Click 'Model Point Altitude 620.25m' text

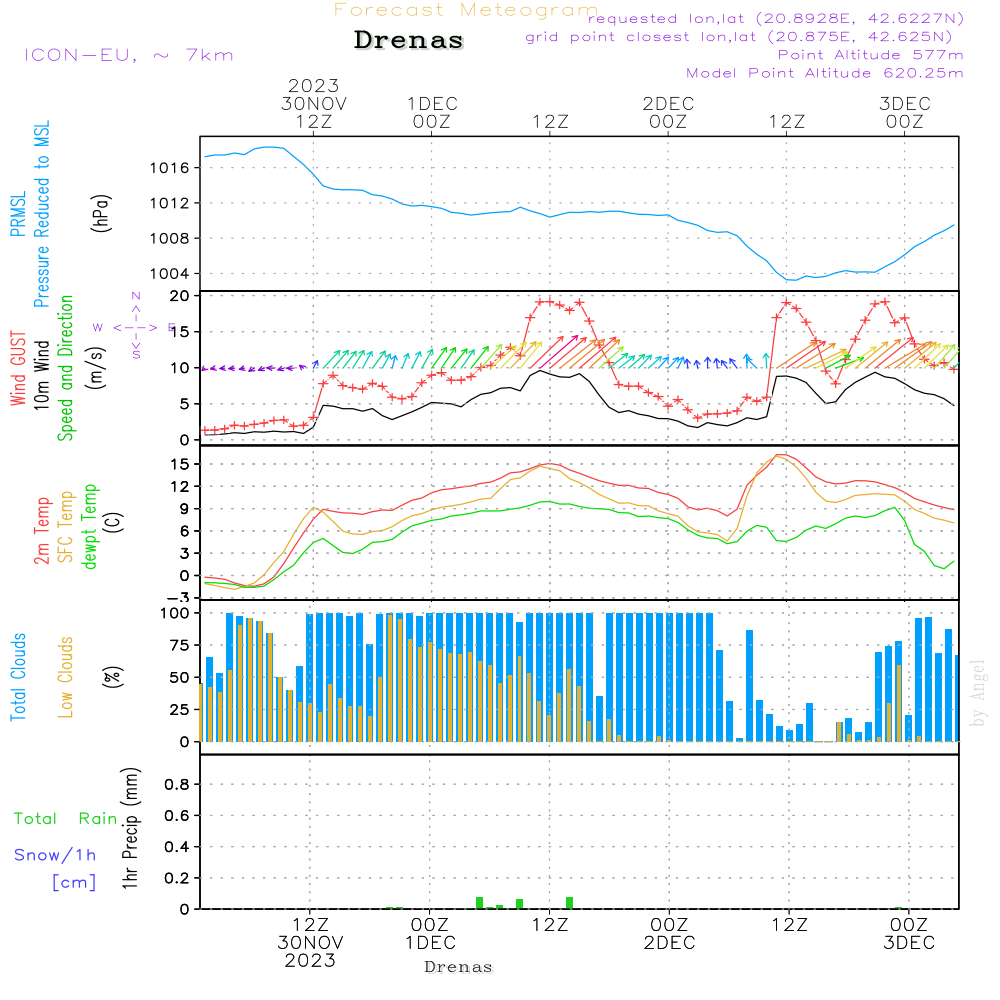(825, 73)
